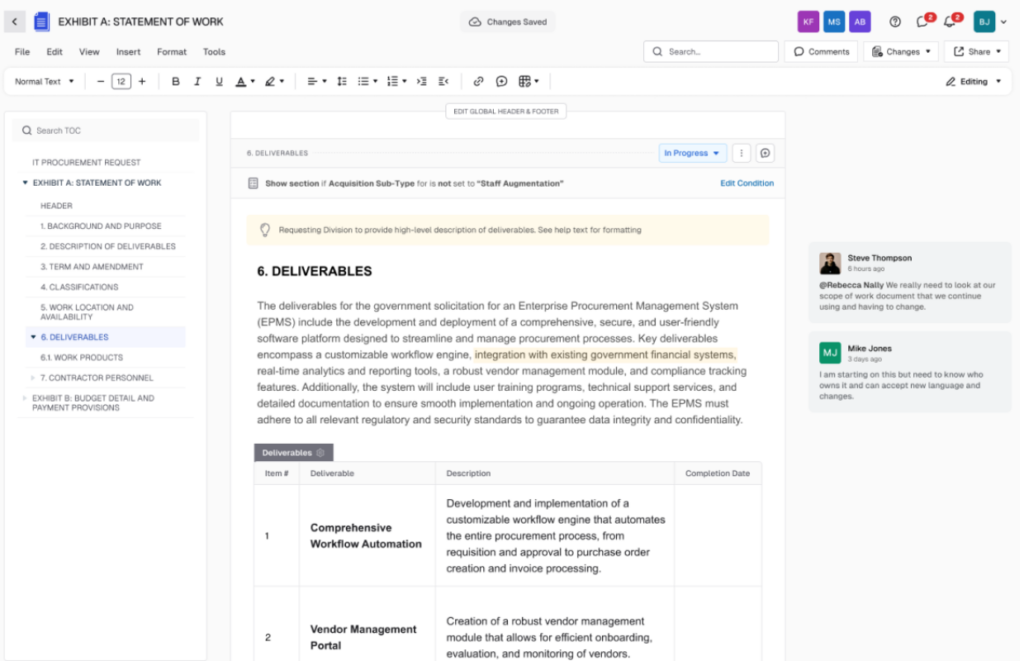Add a comment via toolbar comment icon
The height and width of the screenshot is (661, 1024).
501,81
